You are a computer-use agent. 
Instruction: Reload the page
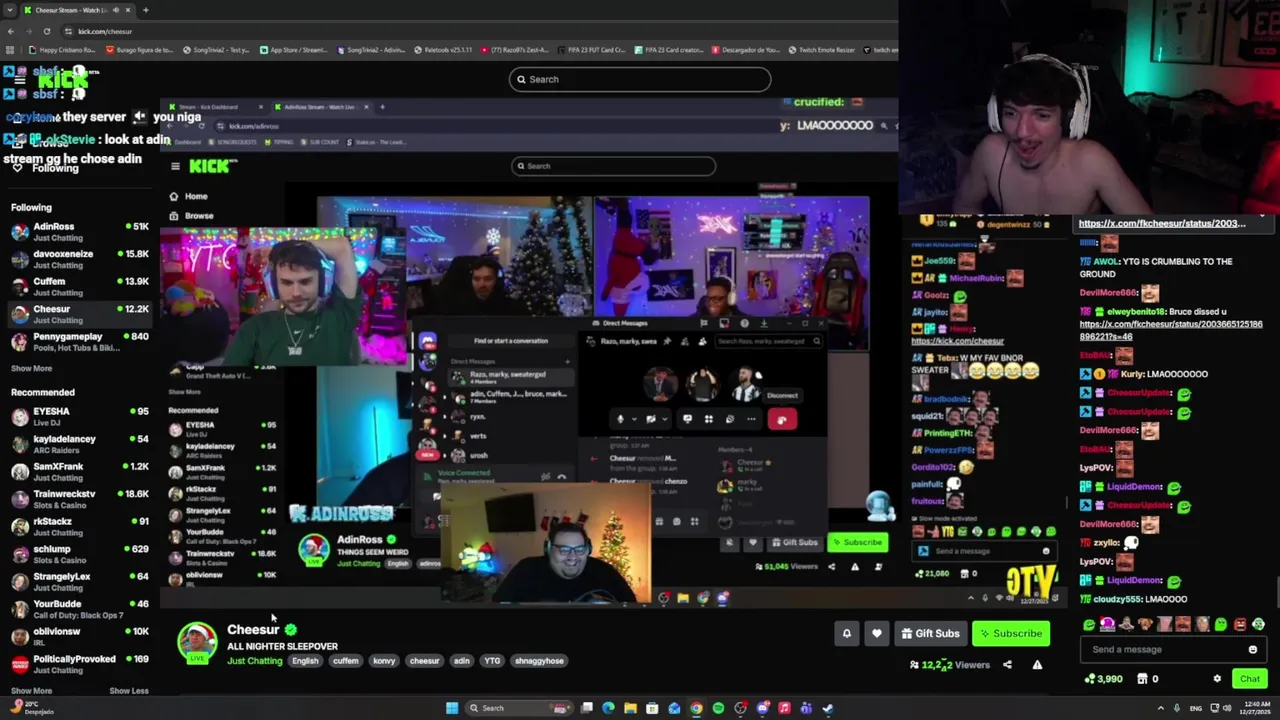pos(46,31)
